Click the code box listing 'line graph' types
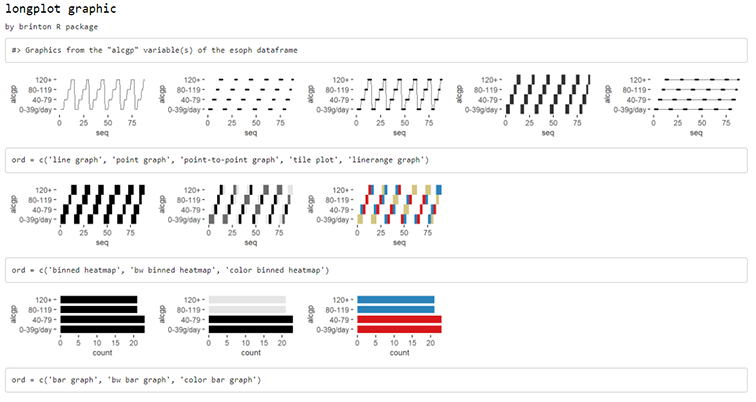 [376, 160]
